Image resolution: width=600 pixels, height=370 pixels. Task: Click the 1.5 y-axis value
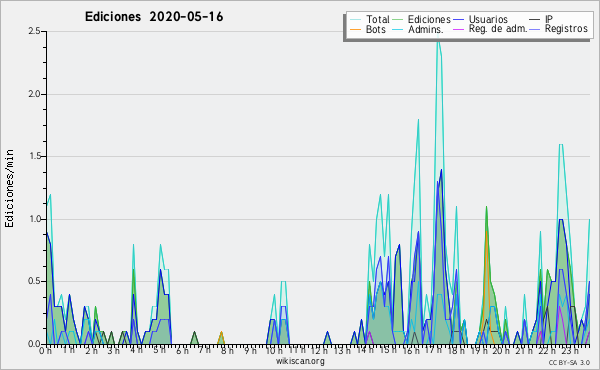(34, 156)
